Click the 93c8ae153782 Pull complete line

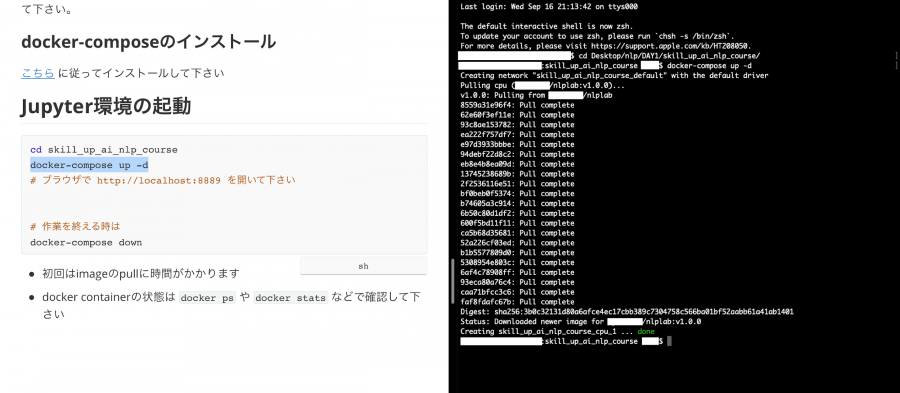517,124
